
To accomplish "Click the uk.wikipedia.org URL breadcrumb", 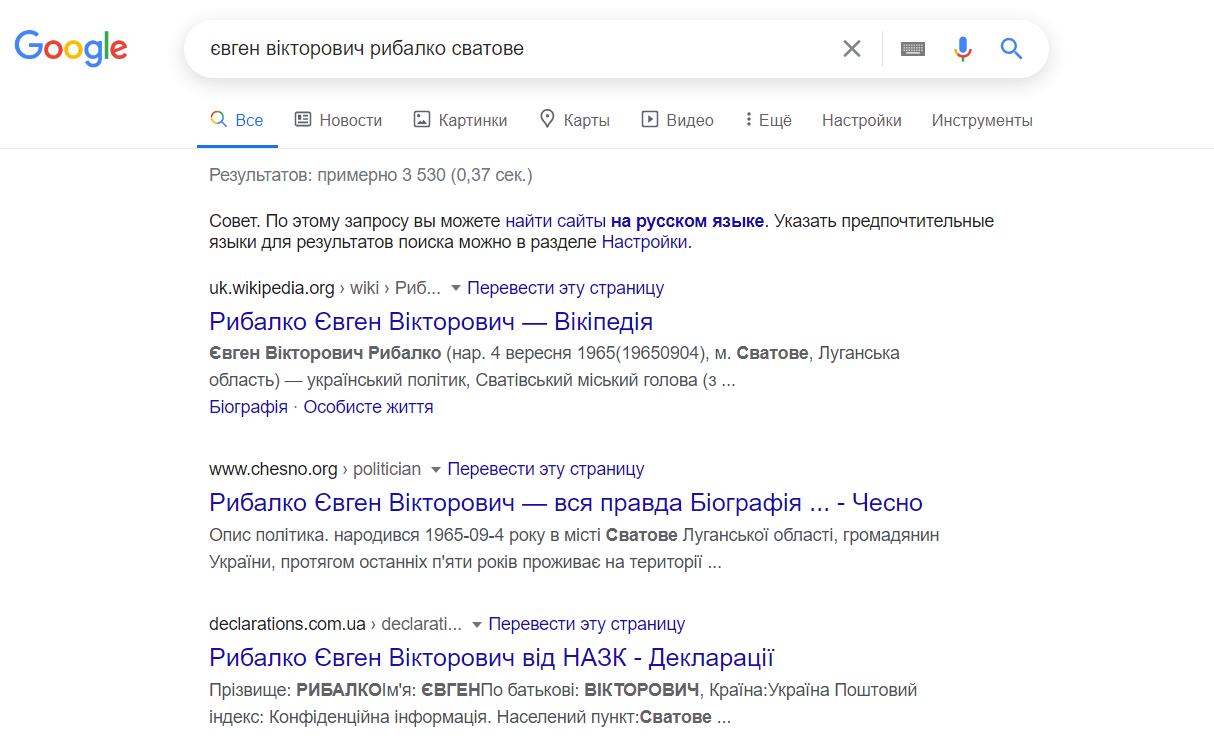I will [325, 288].
